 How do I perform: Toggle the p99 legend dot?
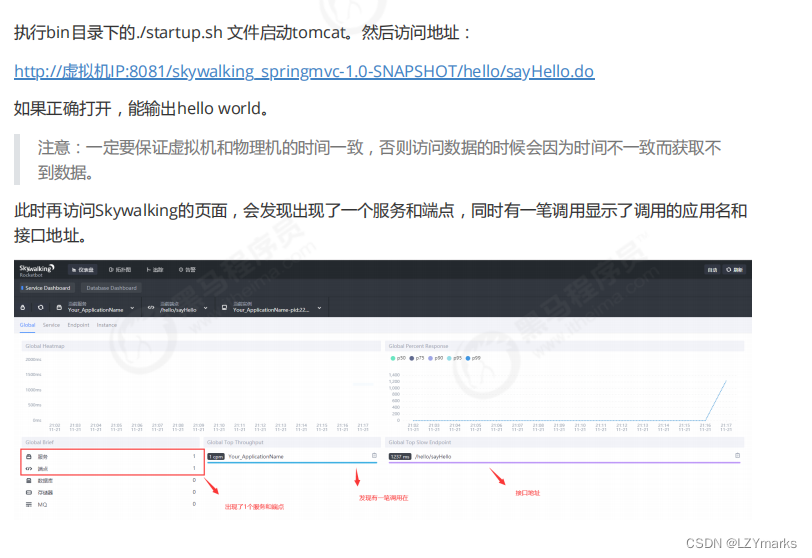click(468, 358)
